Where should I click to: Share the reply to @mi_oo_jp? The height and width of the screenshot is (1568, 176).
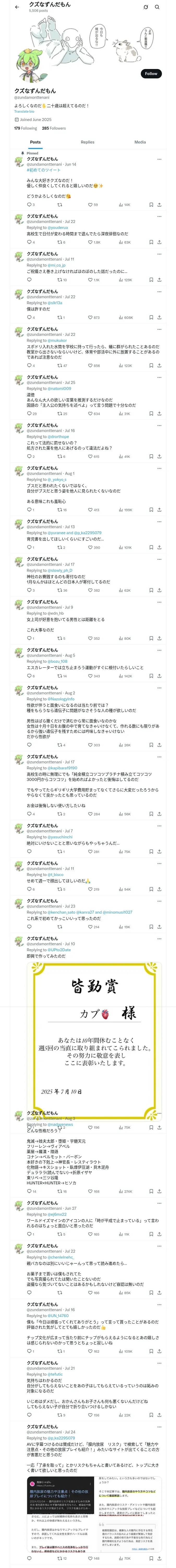159,280
